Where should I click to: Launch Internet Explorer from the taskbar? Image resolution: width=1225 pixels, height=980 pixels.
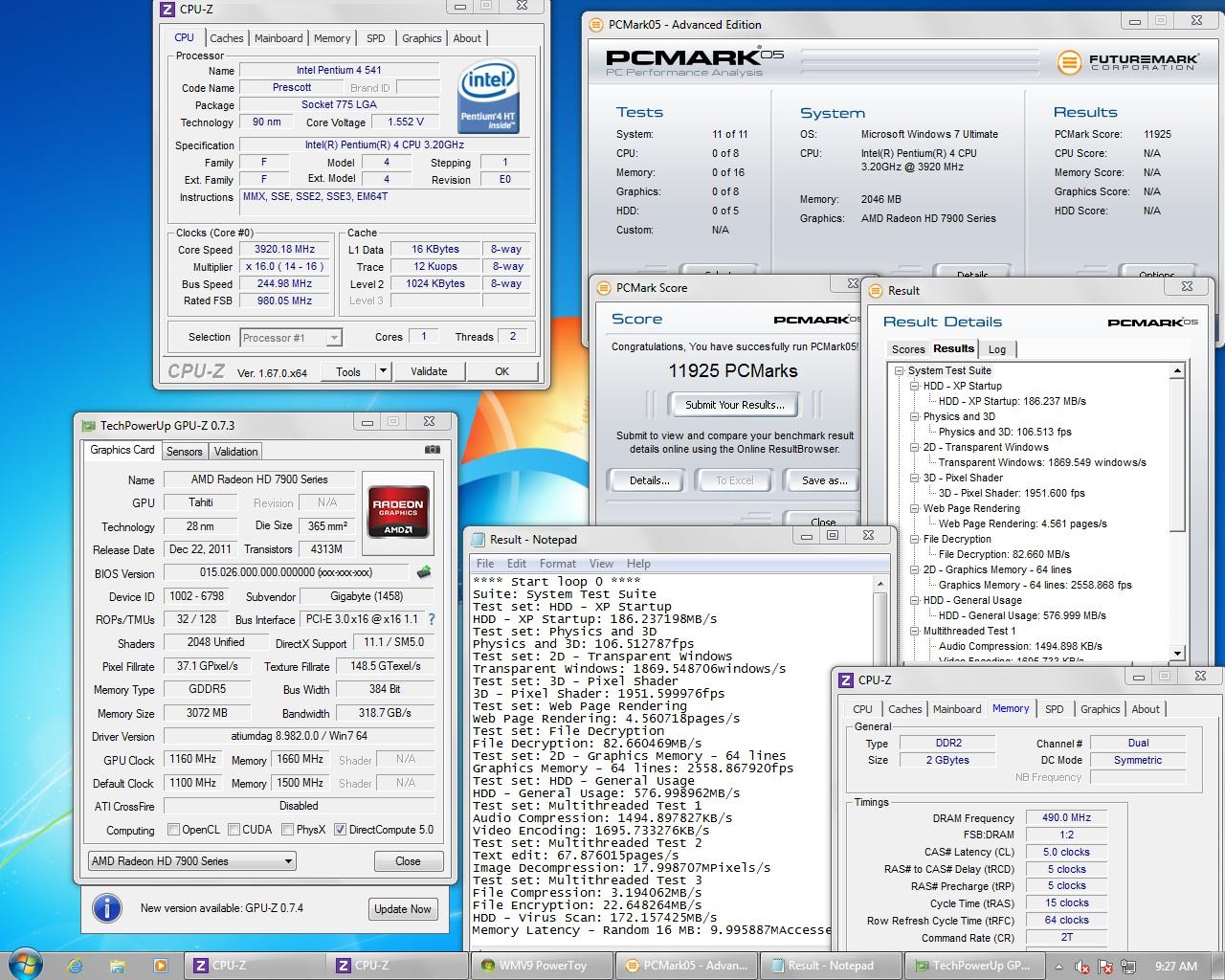(x=76, y=966)
